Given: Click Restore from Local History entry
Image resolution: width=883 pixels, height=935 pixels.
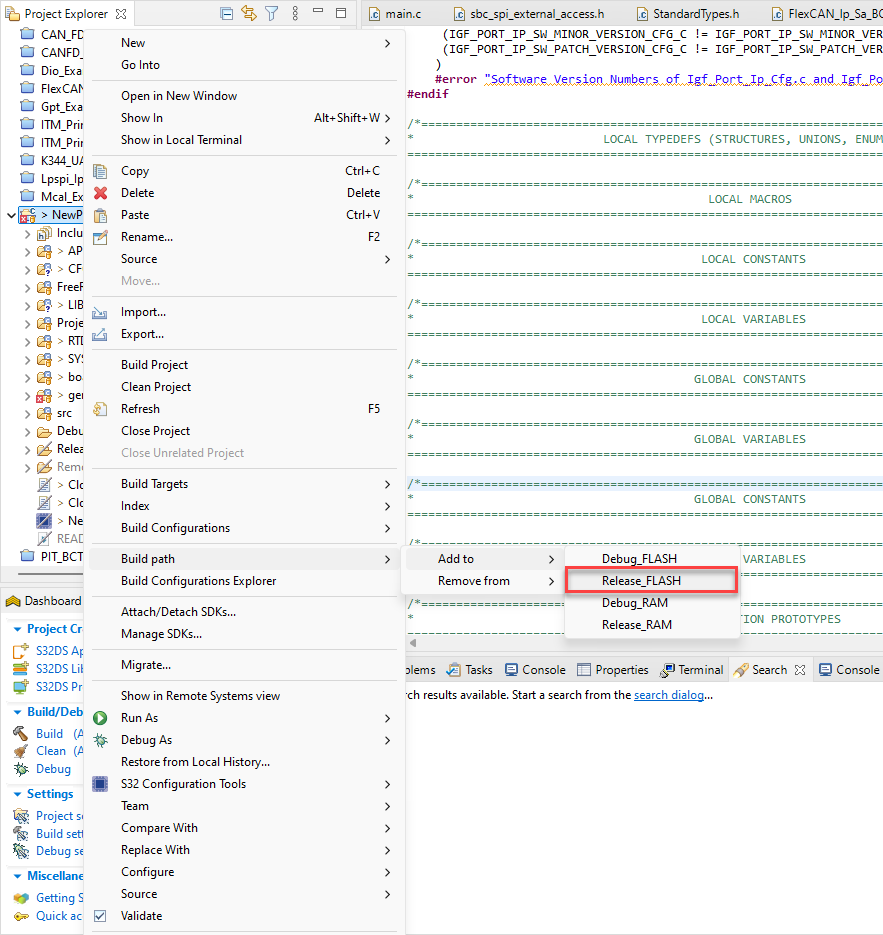Looking at the screenshot, I should point(243,762).
